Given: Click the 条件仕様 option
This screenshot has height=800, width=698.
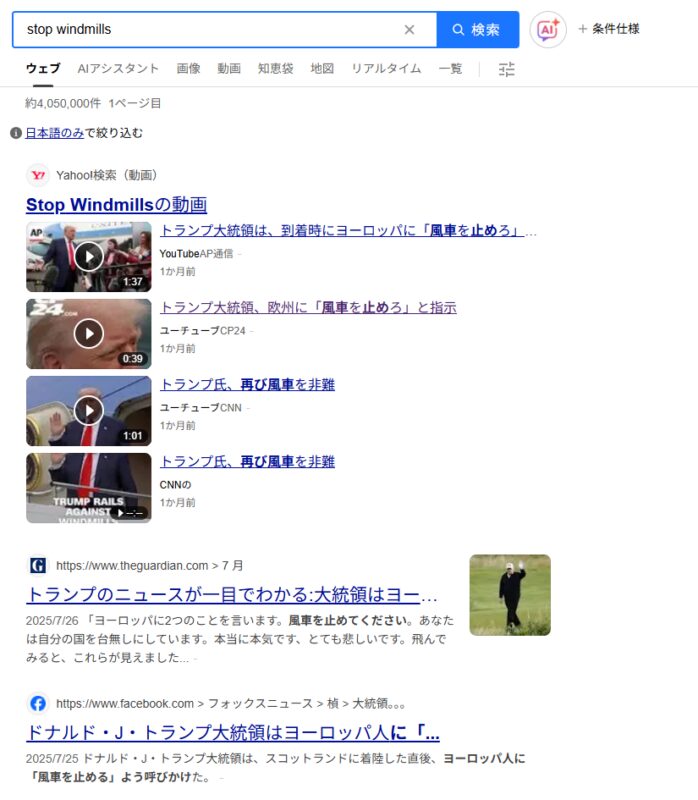Looking at the screenshot, I should [x=609, y=29].
